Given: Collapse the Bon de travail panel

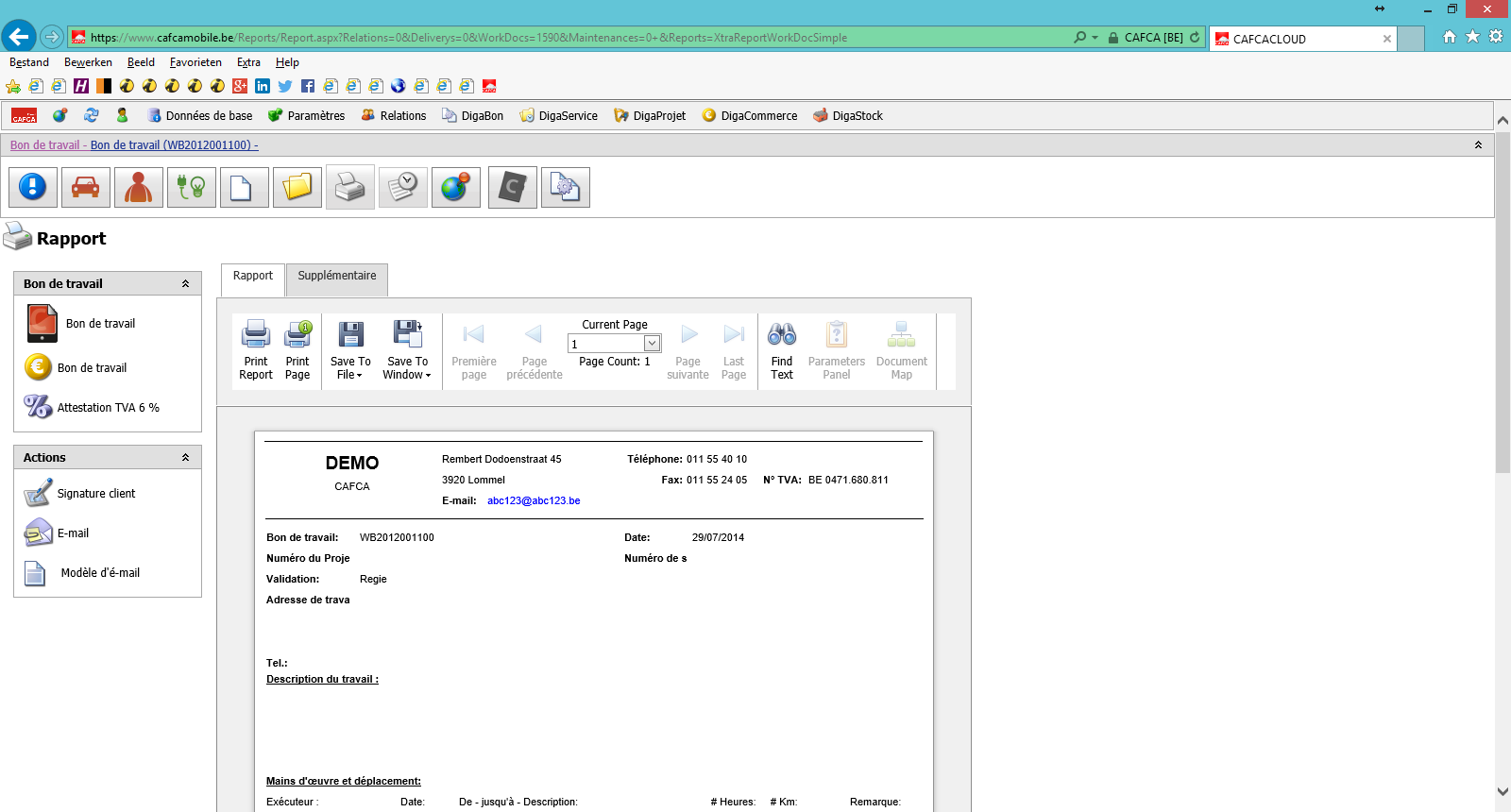Looking at the screenshot, I should coord(186,283).
